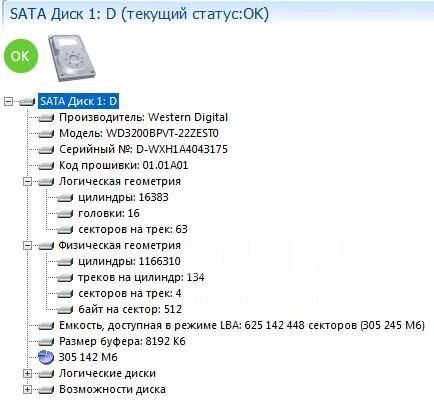Select the Логическая геометрия label
Viewport: 434px width, 408px height.
120,181
